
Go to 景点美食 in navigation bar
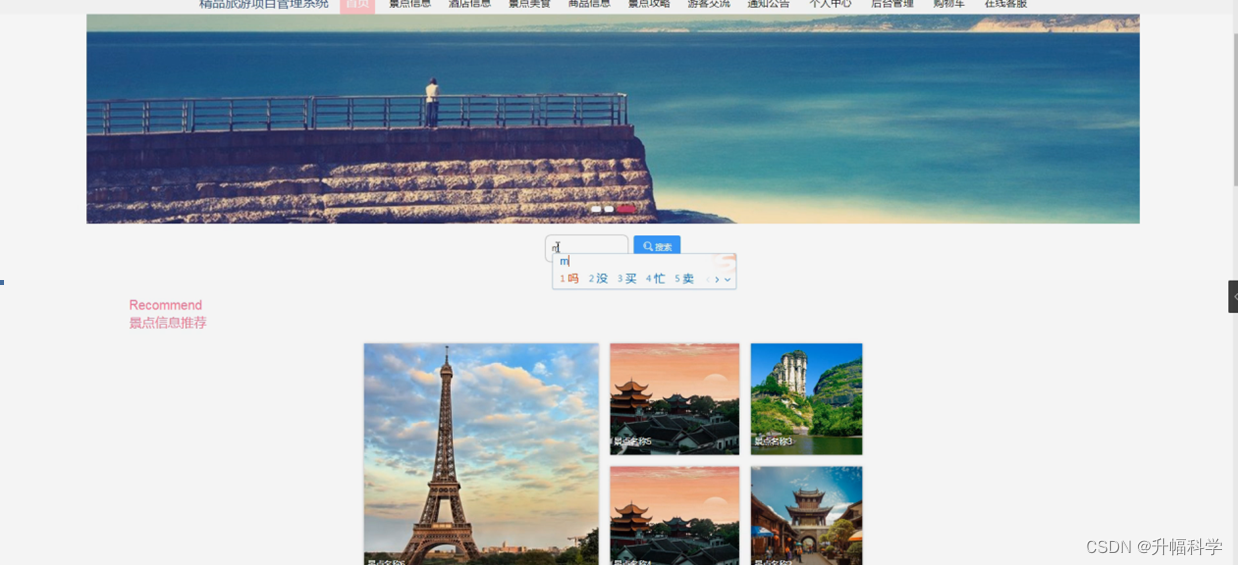pos(529,4)
